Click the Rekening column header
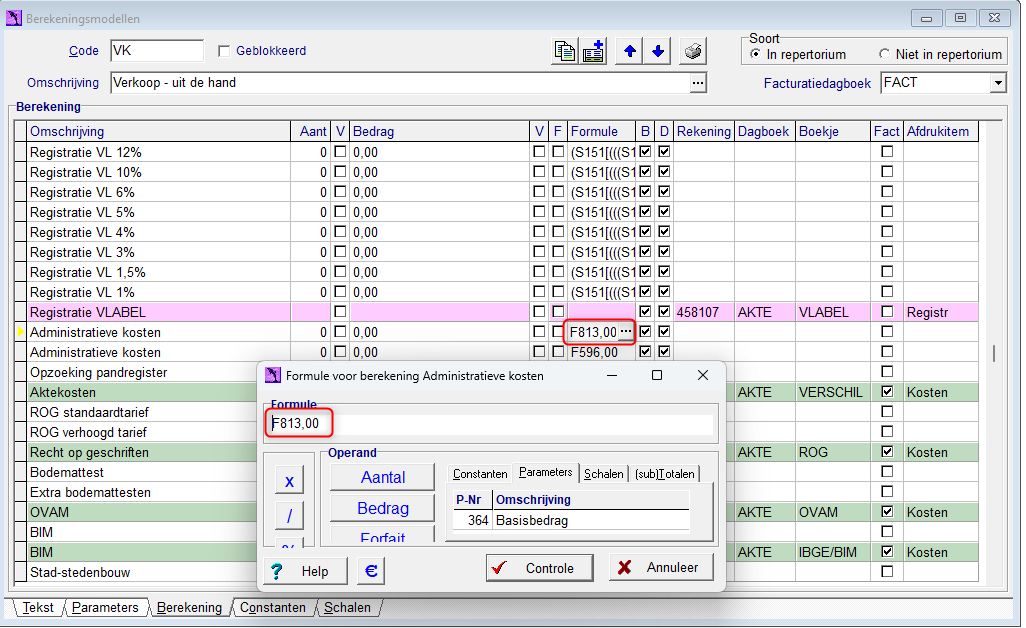Screen dimensions: 1026x628 704,131
